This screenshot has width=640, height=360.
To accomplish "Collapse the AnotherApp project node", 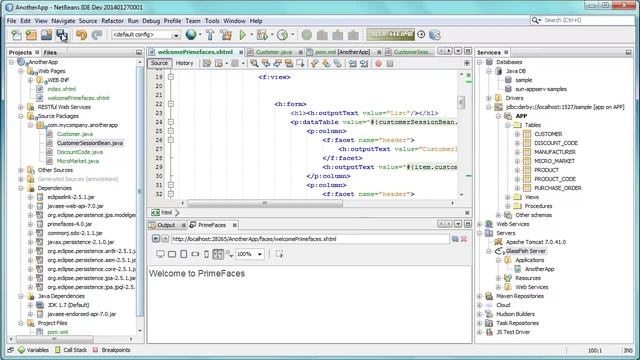I will click(11, 62).
